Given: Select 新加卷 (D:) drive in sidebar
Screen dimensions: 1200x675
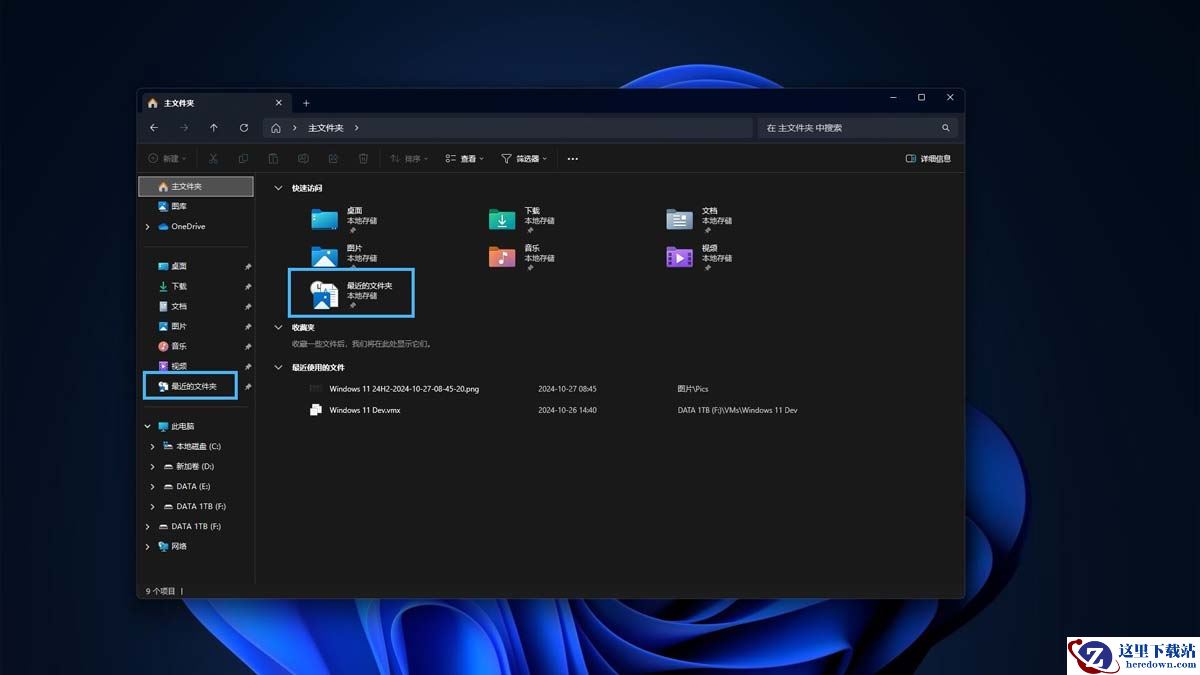Looking at the screenshot, I should (195, 466).
